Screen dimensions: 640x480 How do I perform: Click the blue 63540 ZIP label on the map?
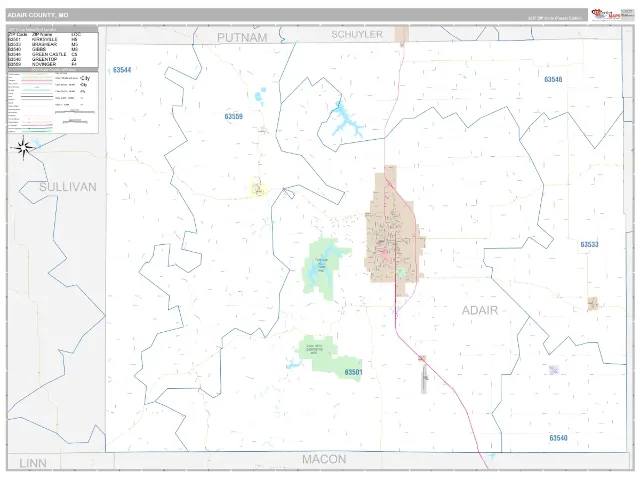point(558,438)
